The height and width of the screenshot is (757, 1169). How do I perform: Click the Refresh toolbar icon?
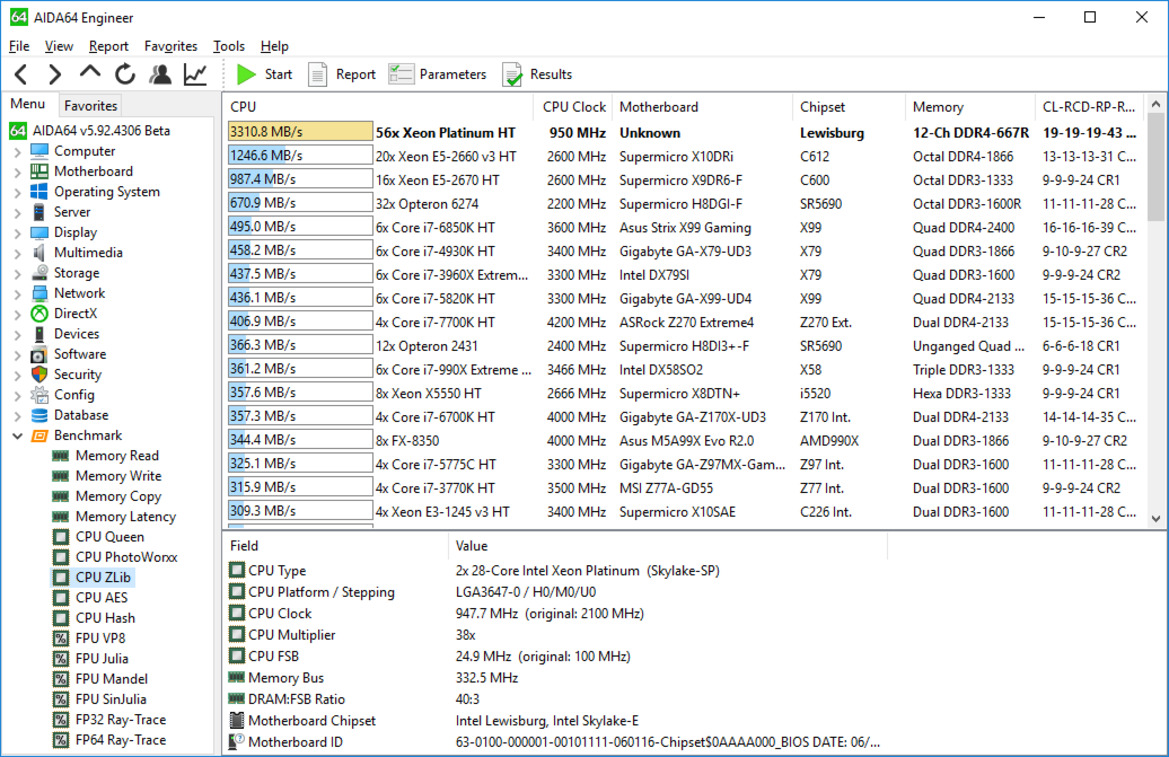point(125,74)
